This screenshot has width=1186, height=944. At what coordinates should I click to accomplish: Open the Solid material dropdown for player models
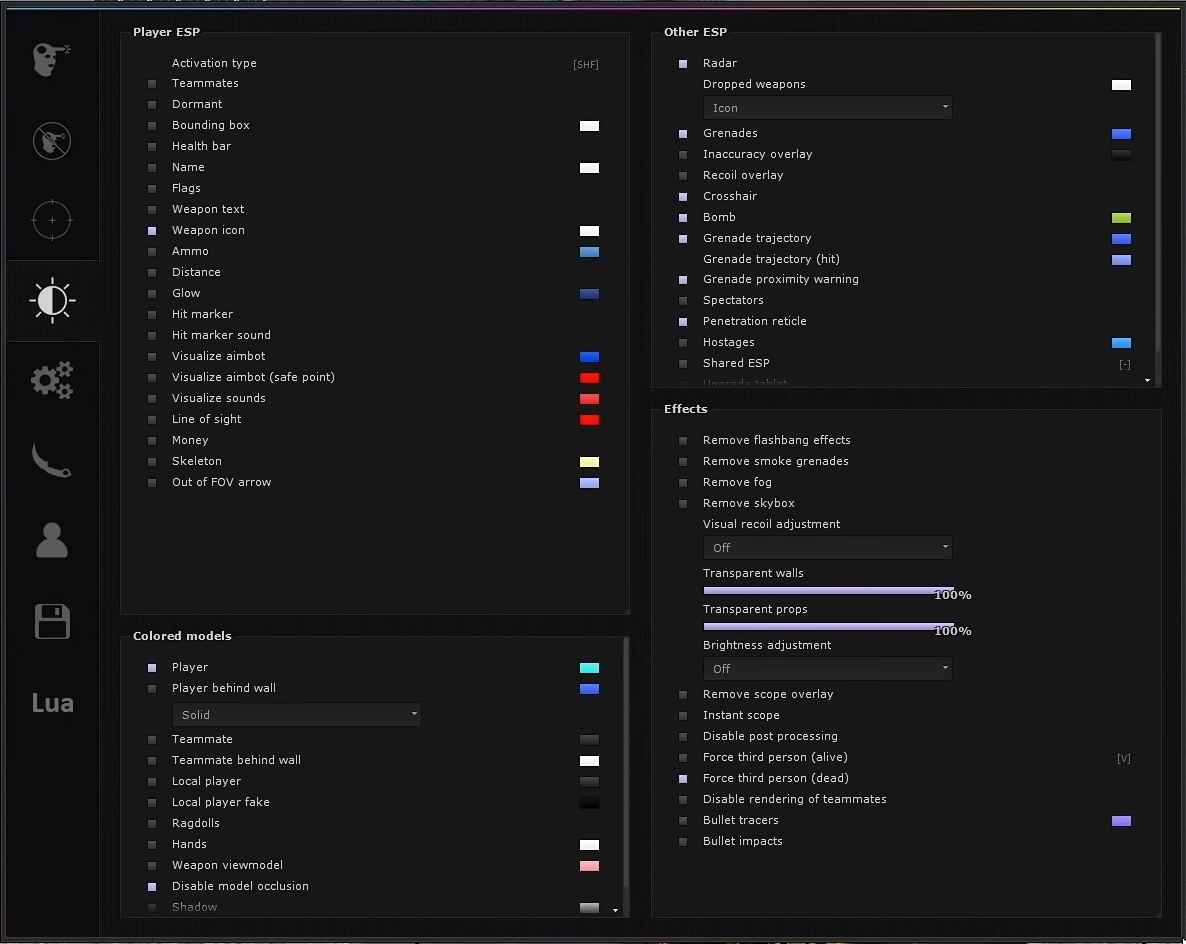296,715
